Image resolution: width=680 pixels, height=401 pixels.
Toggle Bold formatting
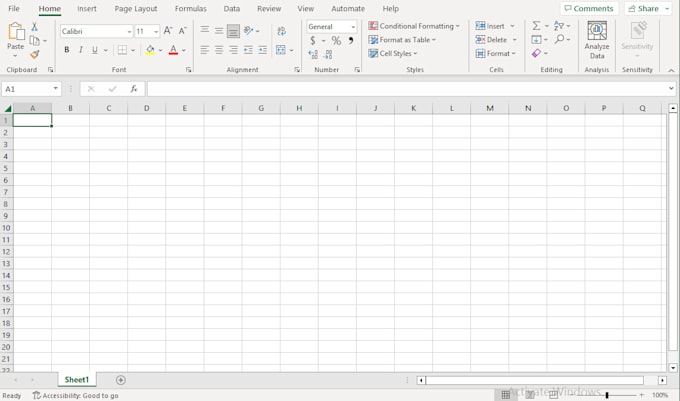click(67, 50)
